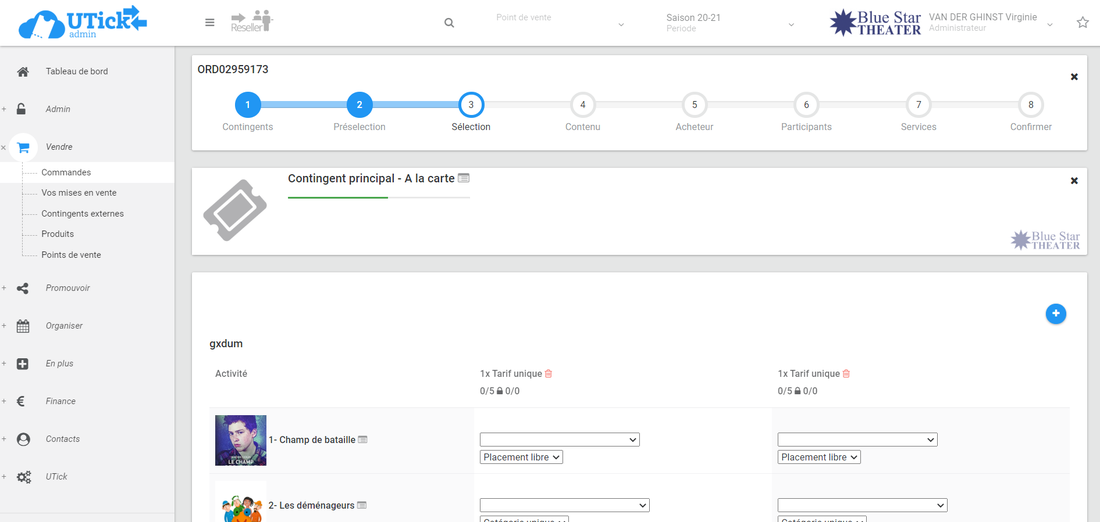Expand the Finance sidebar section
The image size is (1100, 522).
point(60,401)
